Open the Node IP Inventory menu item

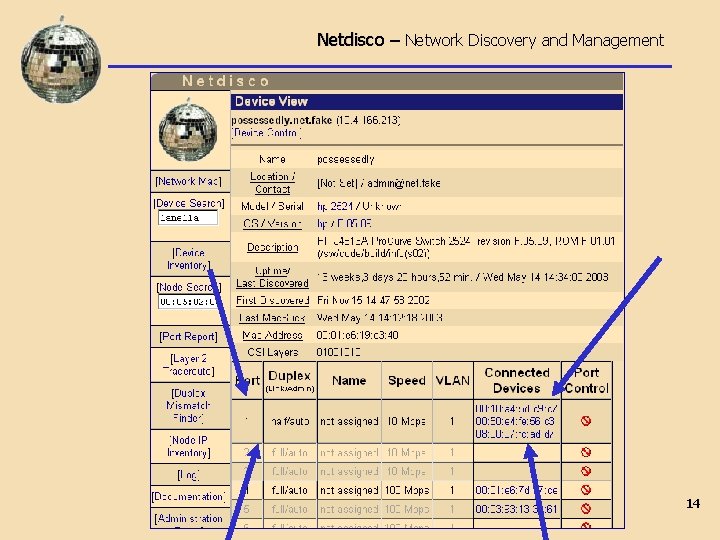[x=189, y=446]
